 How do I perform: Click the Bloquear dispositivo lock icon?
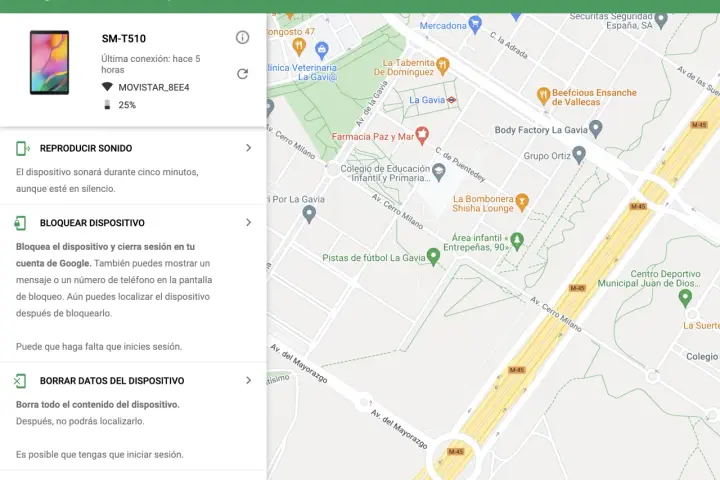(20, 223)
